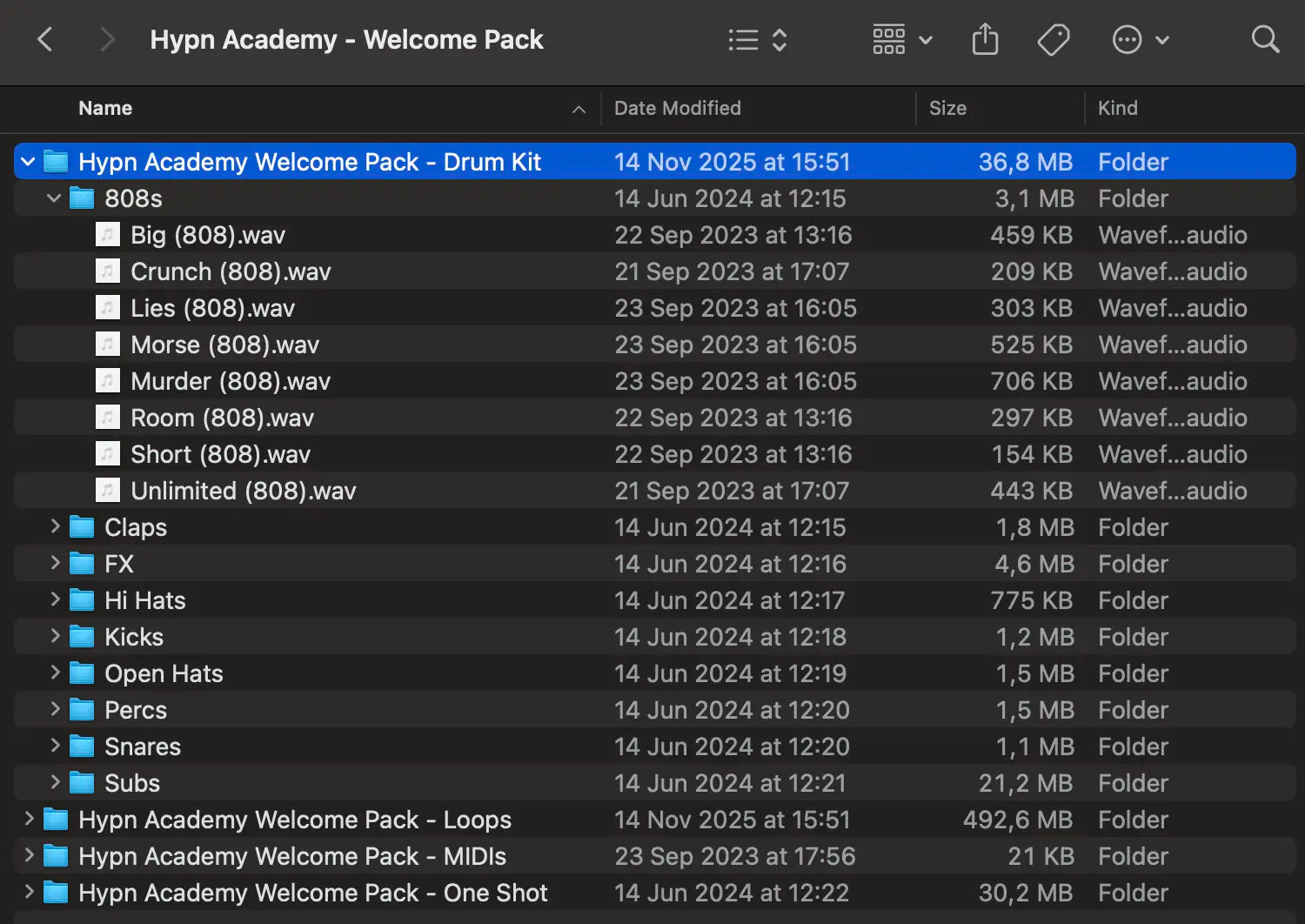Click the folder icon next to Snares

pyautogui.click(x=81, y=746)
